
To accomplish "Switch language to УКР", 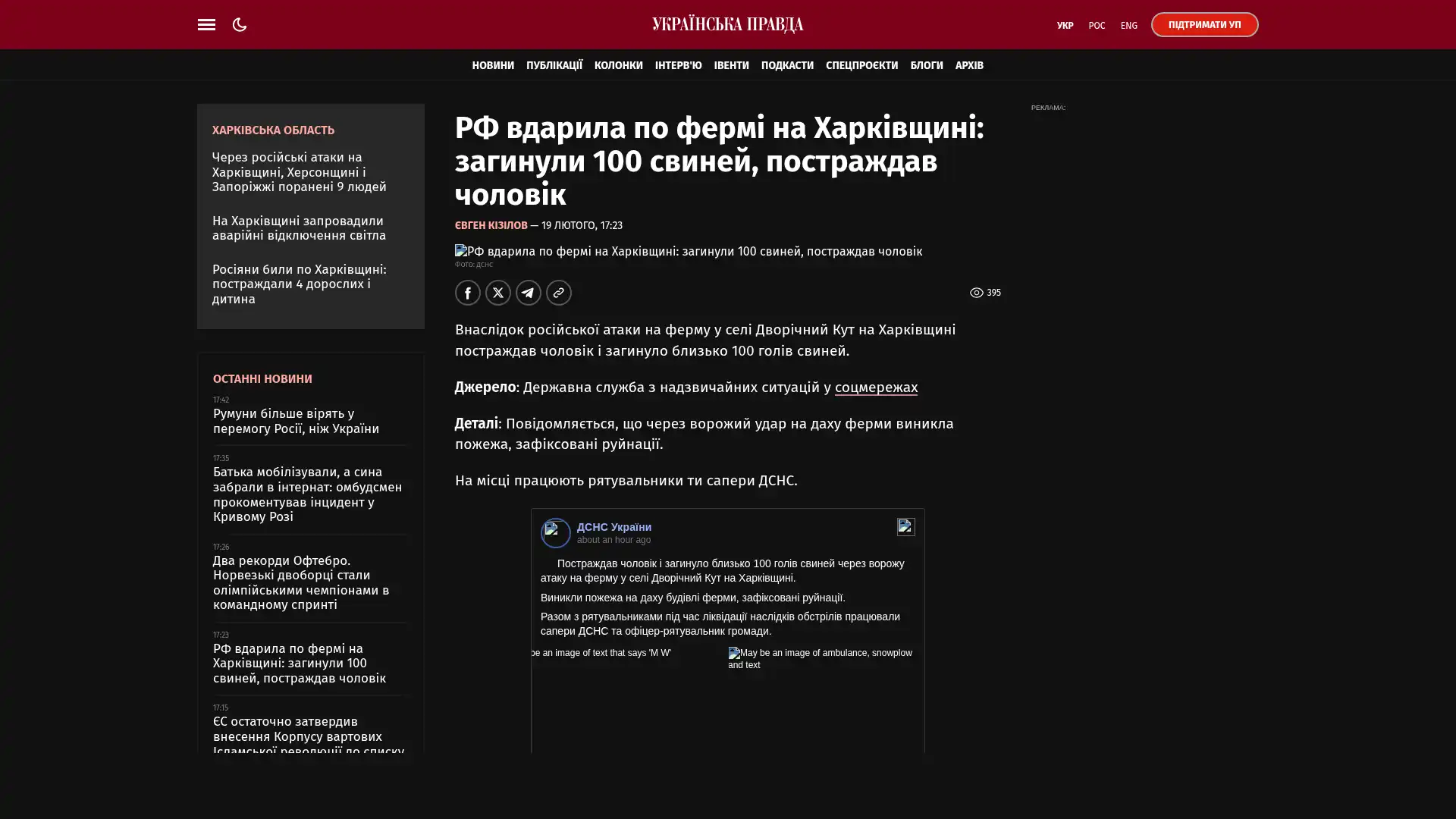I will tap(1065, 26).
